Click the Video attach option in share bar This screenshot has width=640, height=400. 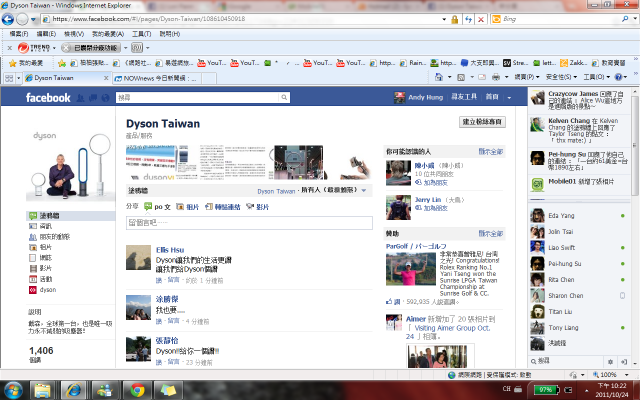[x=258, y=207]
